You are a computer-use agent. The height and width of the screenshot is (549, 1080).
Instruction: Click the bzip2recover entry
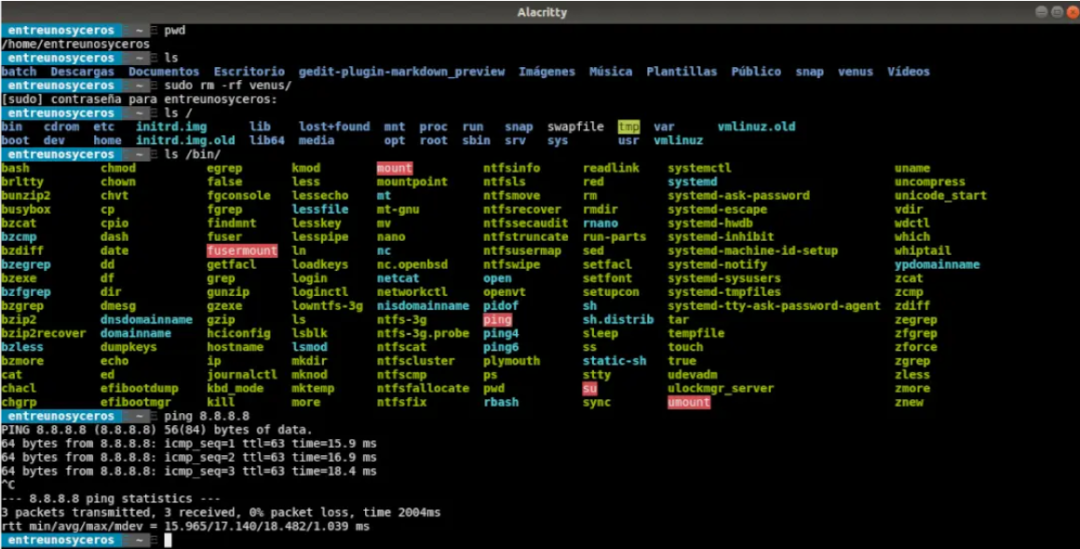tap(43, 333)
